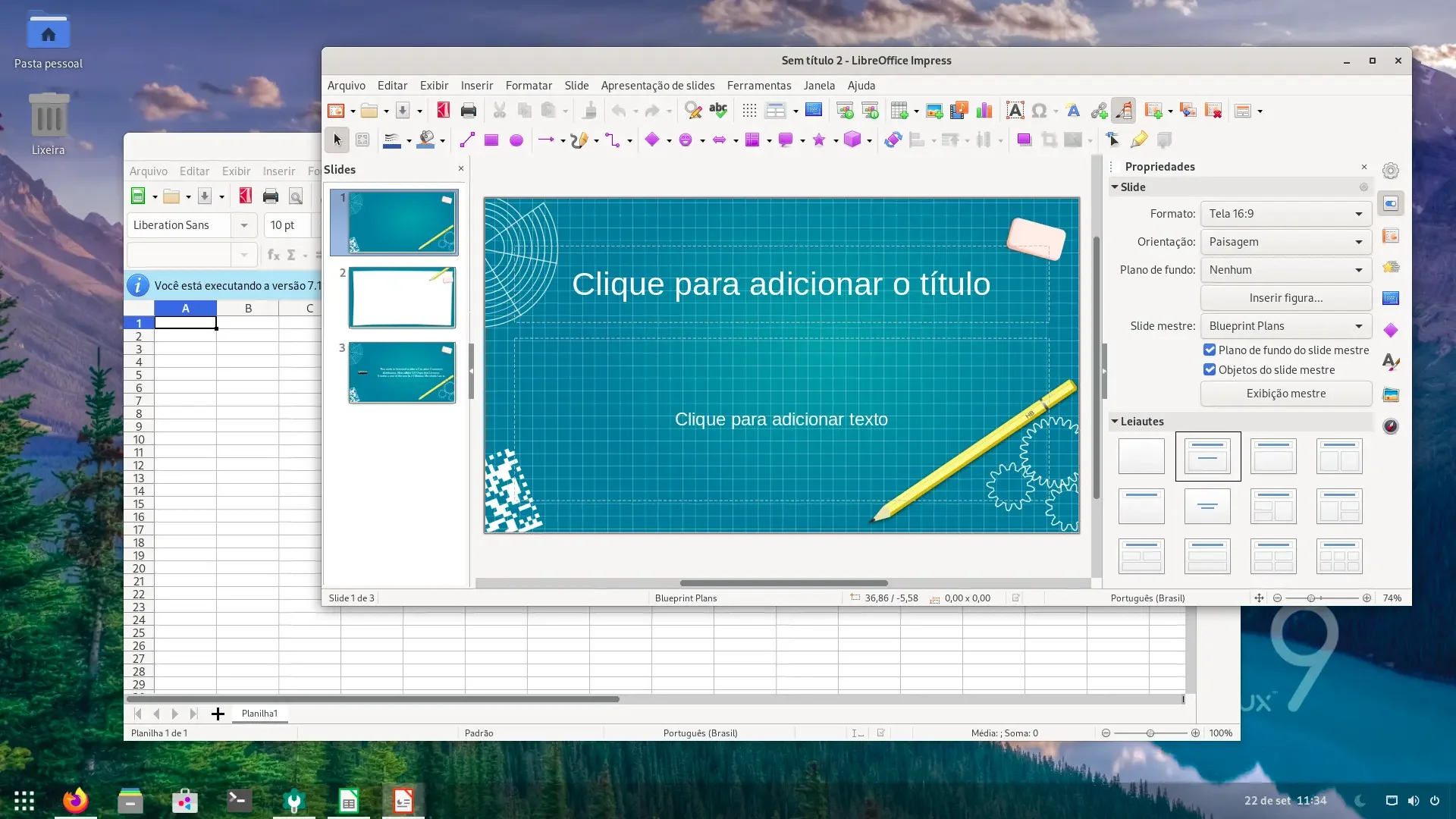
Task: Toggle the Draw Functions toolbar icon
Action: [1124, 111]
